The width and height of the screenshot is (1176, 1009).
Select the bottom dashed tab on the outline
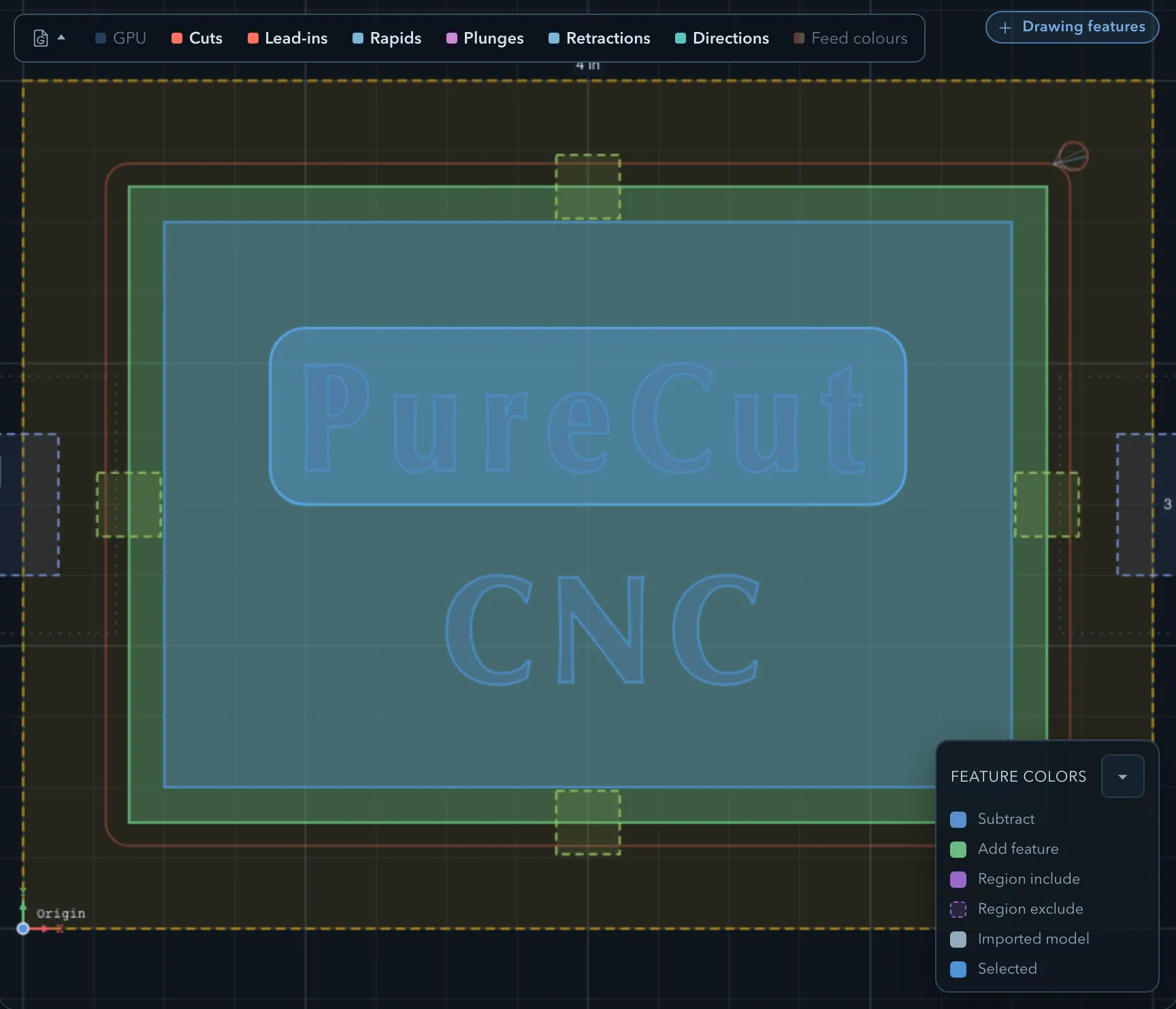(588, 822)
